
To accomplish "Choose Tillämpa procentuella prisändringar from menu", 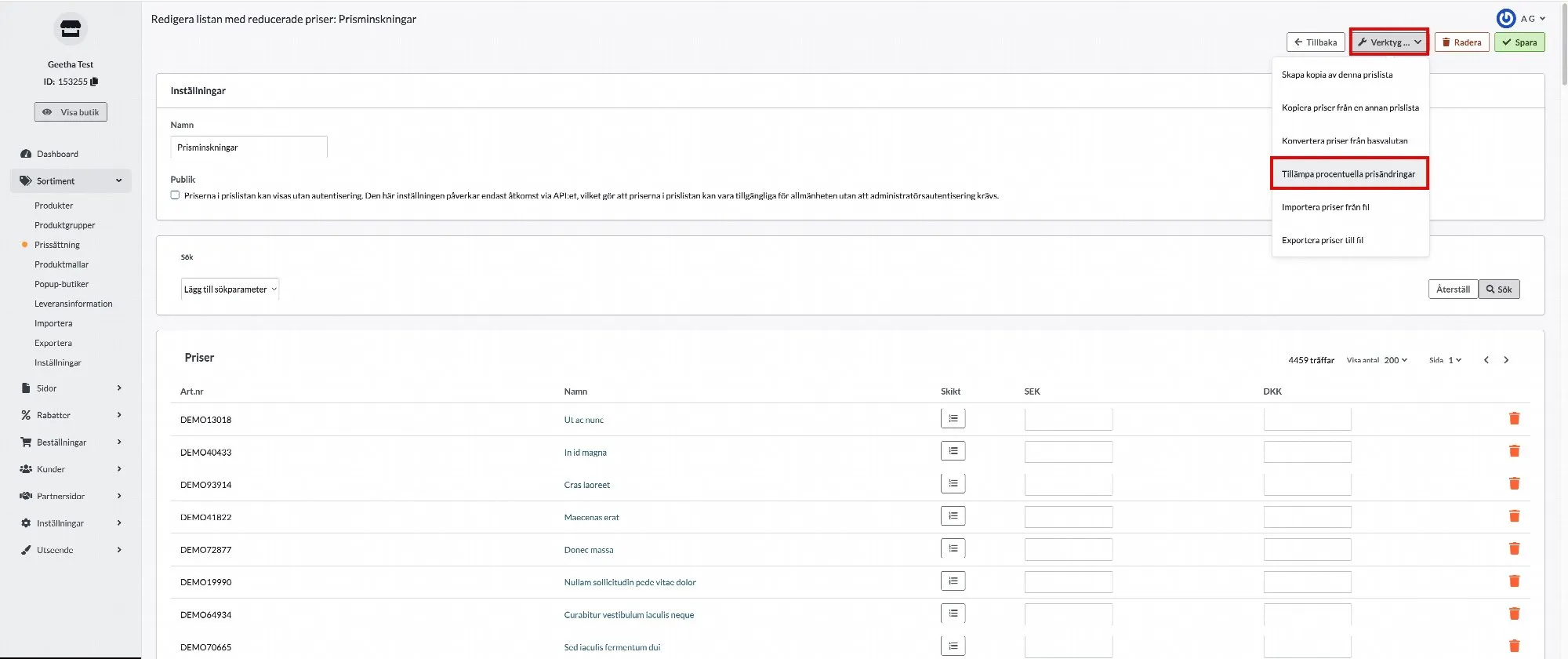I will coord(1348,174).
